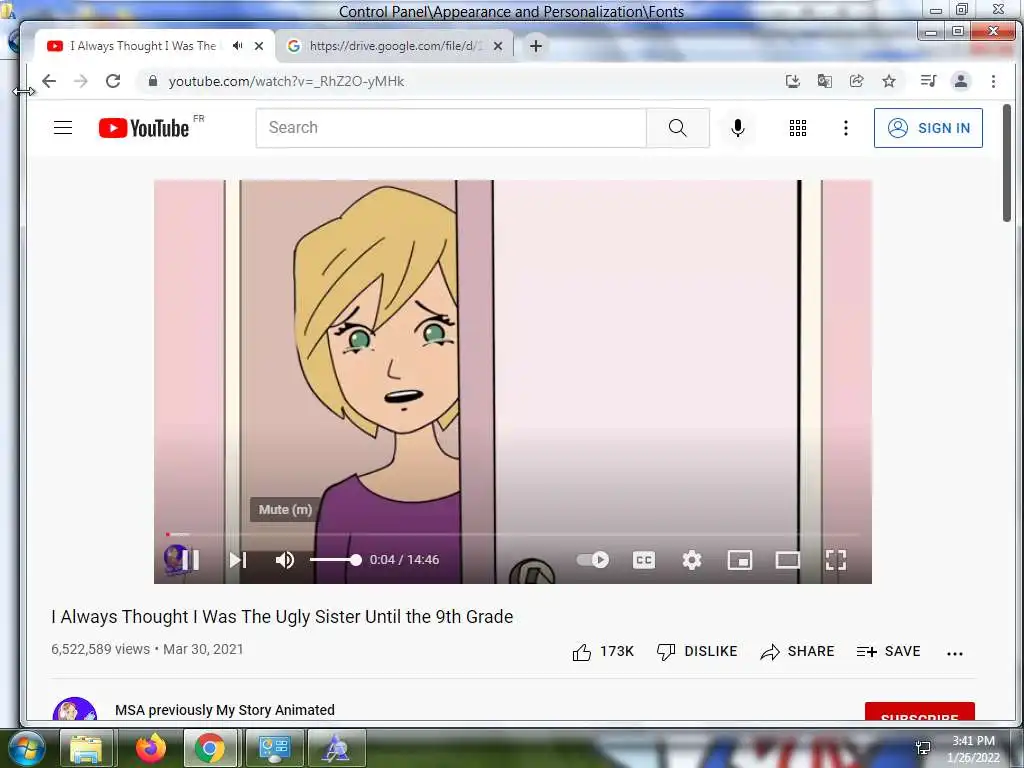Open the YouTube hamburger guide menu
This screenshot has height=768, width=1024.
click(63, 127)
